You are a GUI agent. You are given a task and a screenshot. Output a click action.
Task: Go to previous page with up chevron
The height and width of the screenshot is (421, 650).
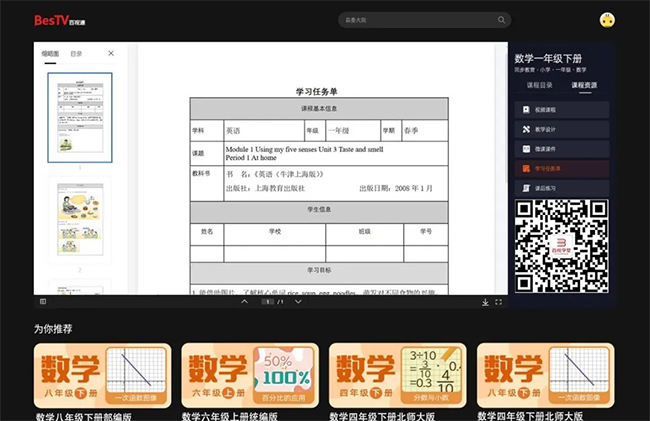tap(245, 302)
